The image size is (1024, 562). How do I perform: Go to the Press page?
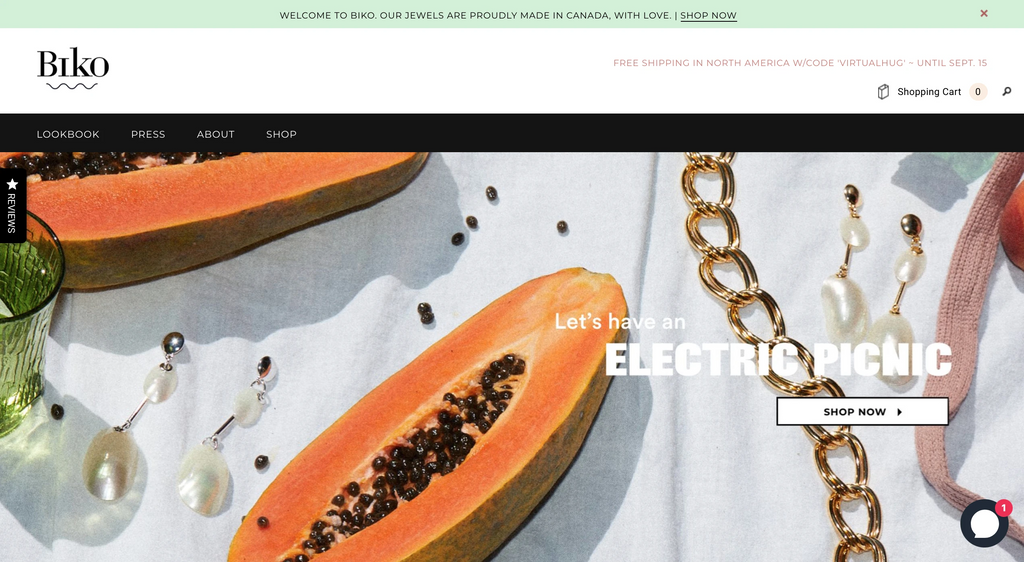148,134
